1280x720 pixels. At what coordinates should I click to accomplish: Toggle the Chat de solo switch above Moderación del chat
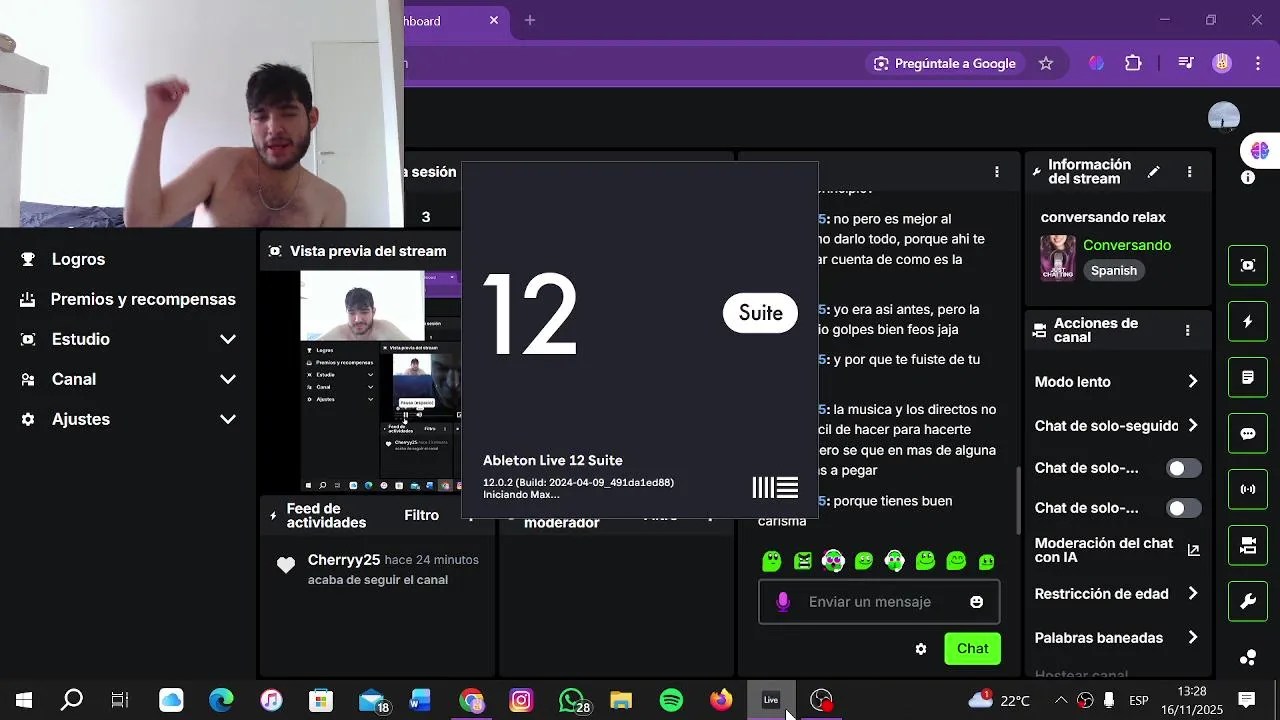pyautogui.click(x=1184, y=508)
